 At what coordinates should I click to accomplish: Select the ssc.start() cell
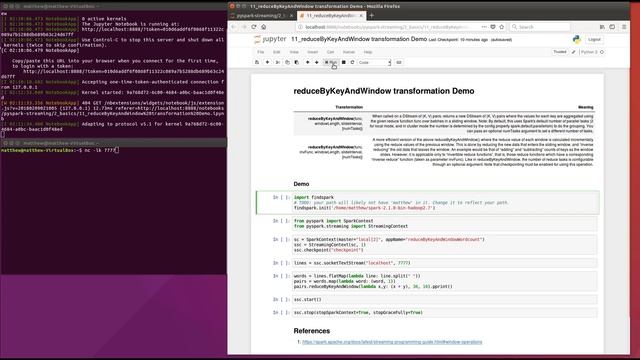tap(444, 300)
